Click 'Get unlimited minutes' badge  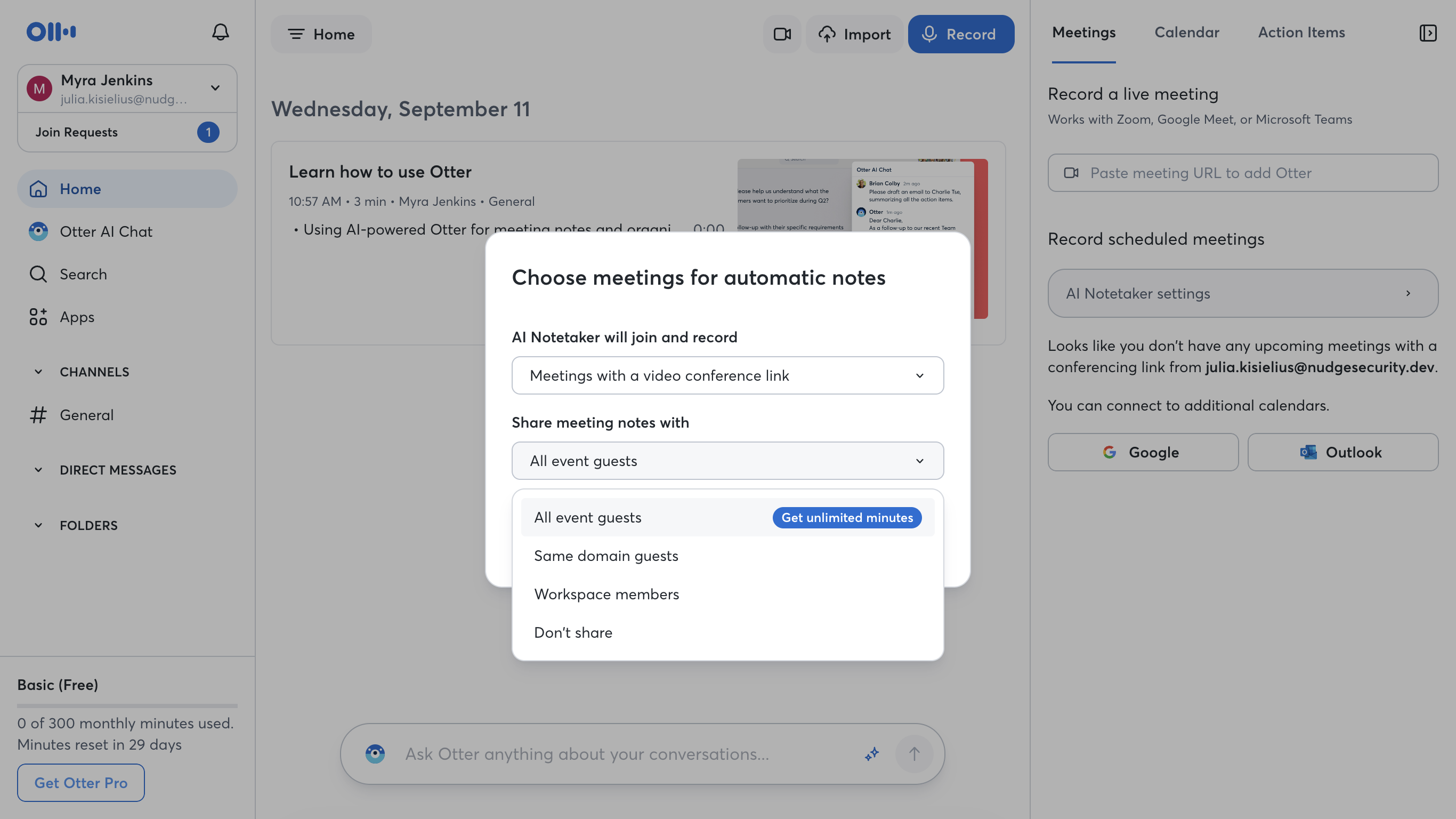coord(847,517)
